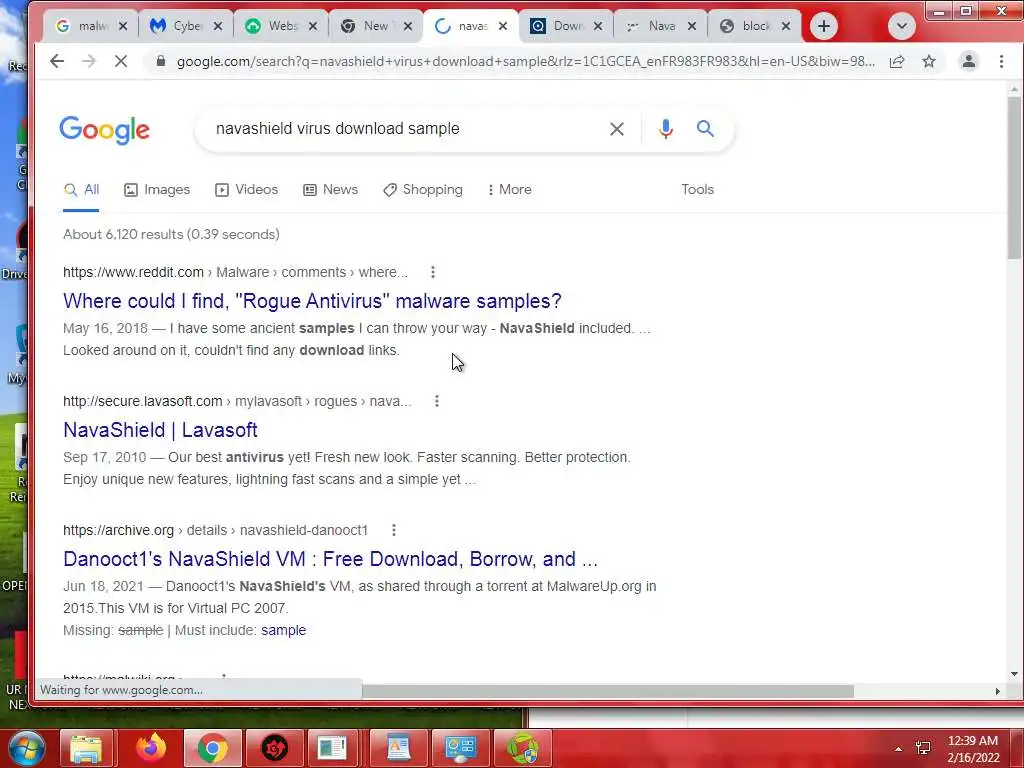1024x768 pixels.
Task: Open 'Where could I find, Rogue Antivirus' result
Action: [312, 301]
